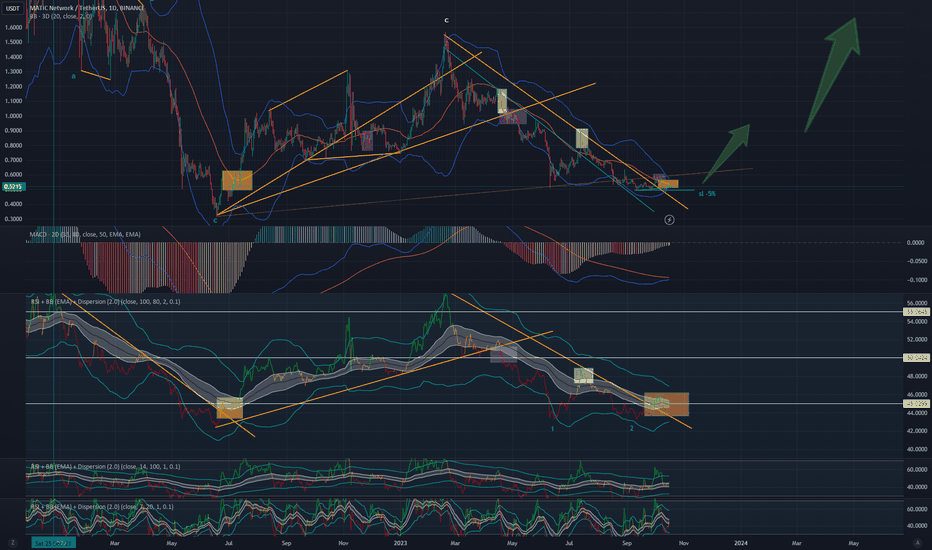Select the RSI + BB (close, 14, 100, 1, 0.1) legend
This screenshot has width=932, height=550.
click(105, 466)
